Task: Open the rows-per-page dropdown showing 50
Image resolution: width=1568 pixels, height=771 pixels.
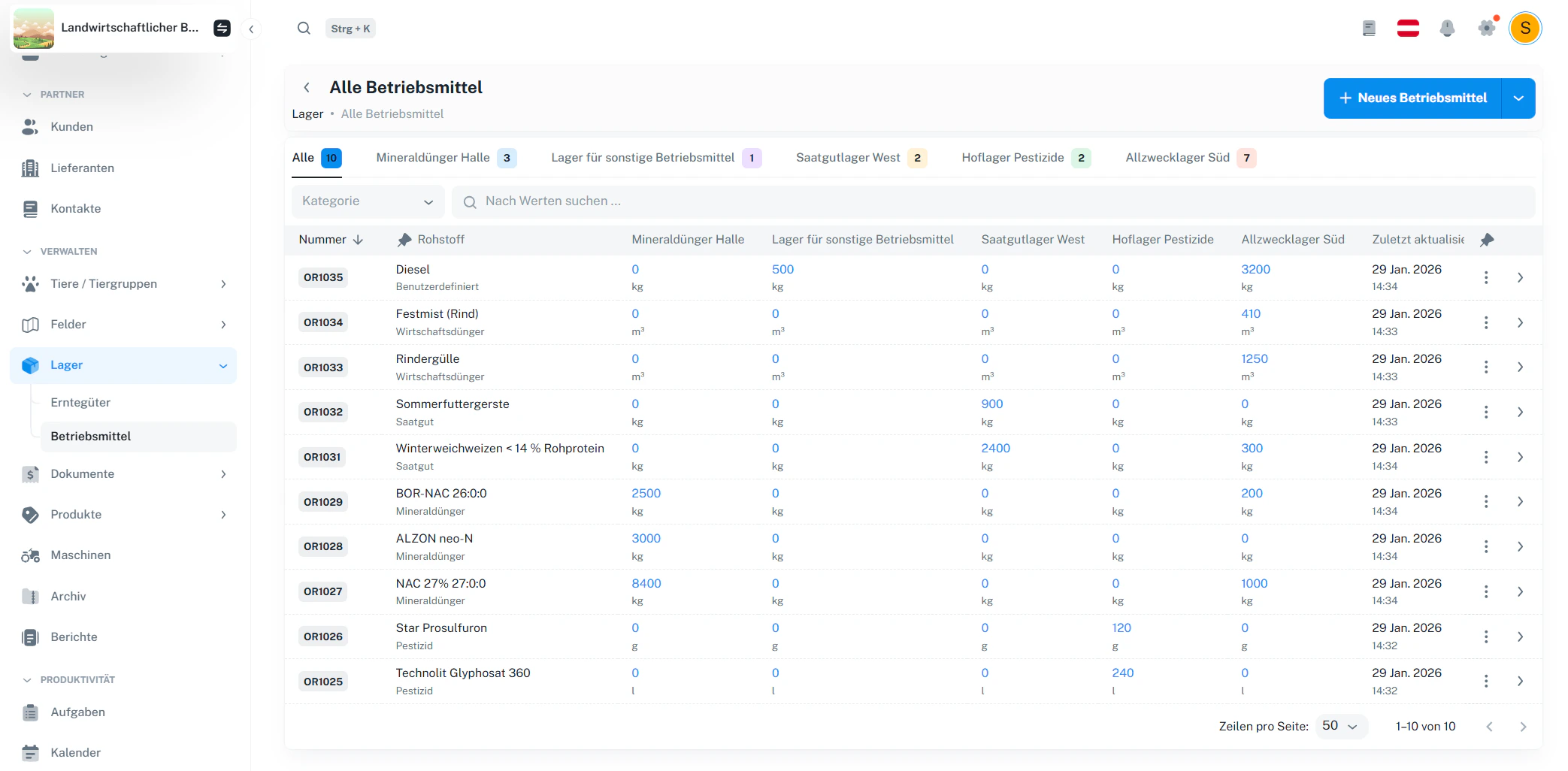Action: pos(1340,726)
